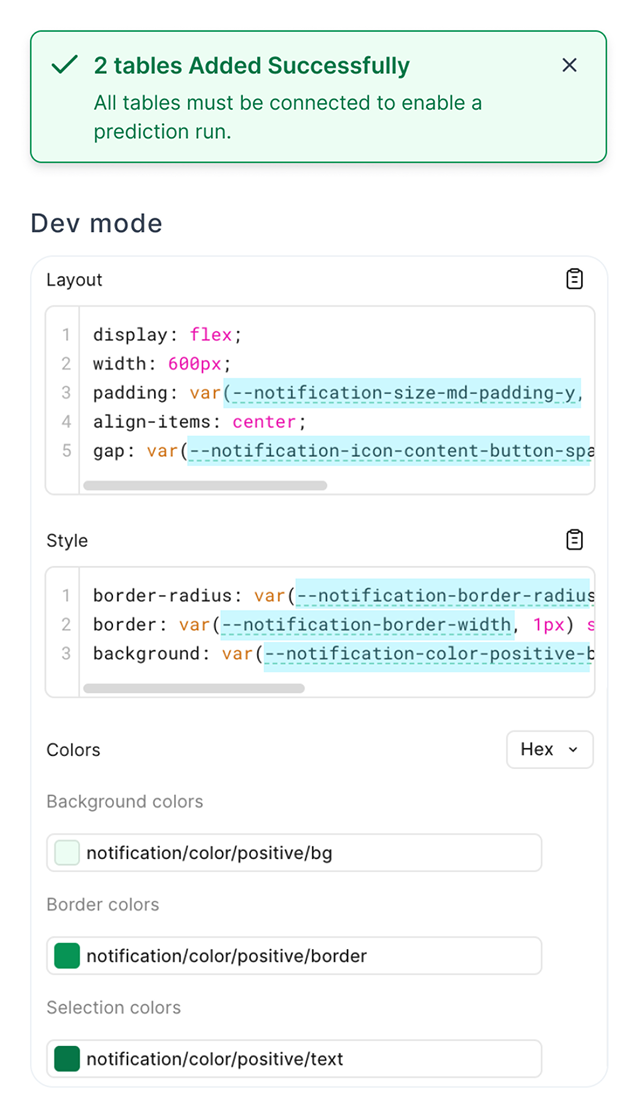The height and width of the screenshot is (1118, 640).
Task: Click the 'display: flex' code line
Action: pyautogui.click(x=167, y=335)
